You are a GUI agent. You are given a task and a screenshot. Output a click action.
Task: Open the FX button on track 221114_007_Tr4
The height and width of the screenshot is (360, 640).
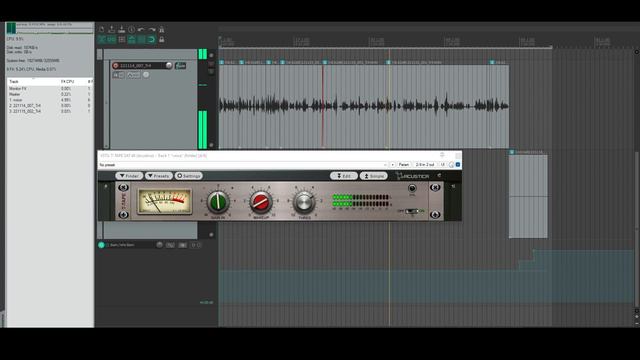click(x=180, y=65)
